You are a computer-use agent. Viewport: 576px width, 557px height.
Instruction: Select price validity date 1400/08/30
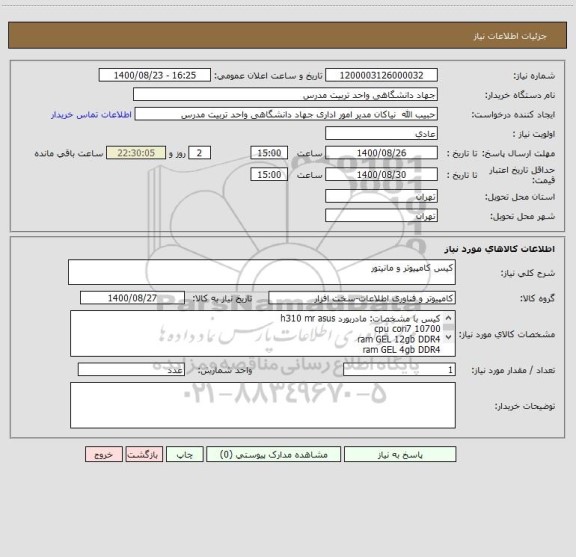coord(381,174)
